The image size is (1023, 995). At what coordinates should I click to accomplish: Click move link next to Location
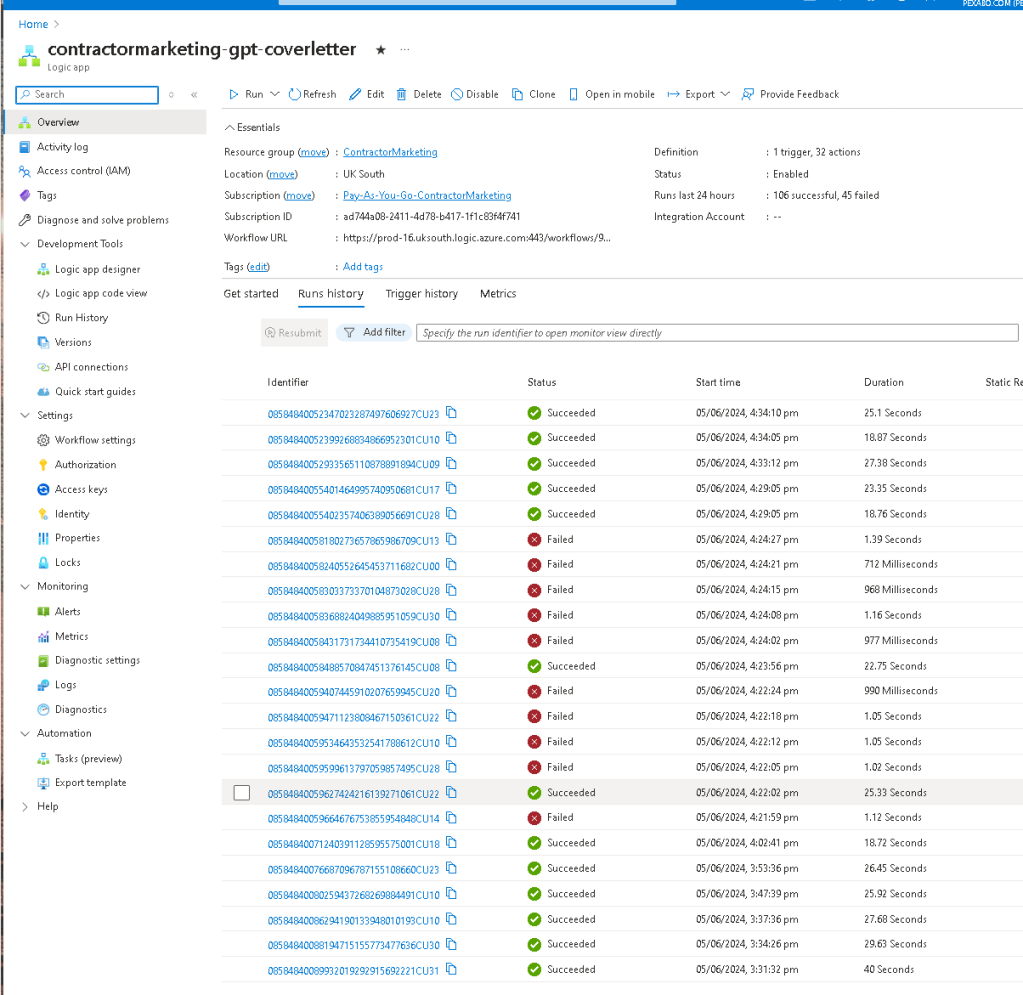(282, 174)
